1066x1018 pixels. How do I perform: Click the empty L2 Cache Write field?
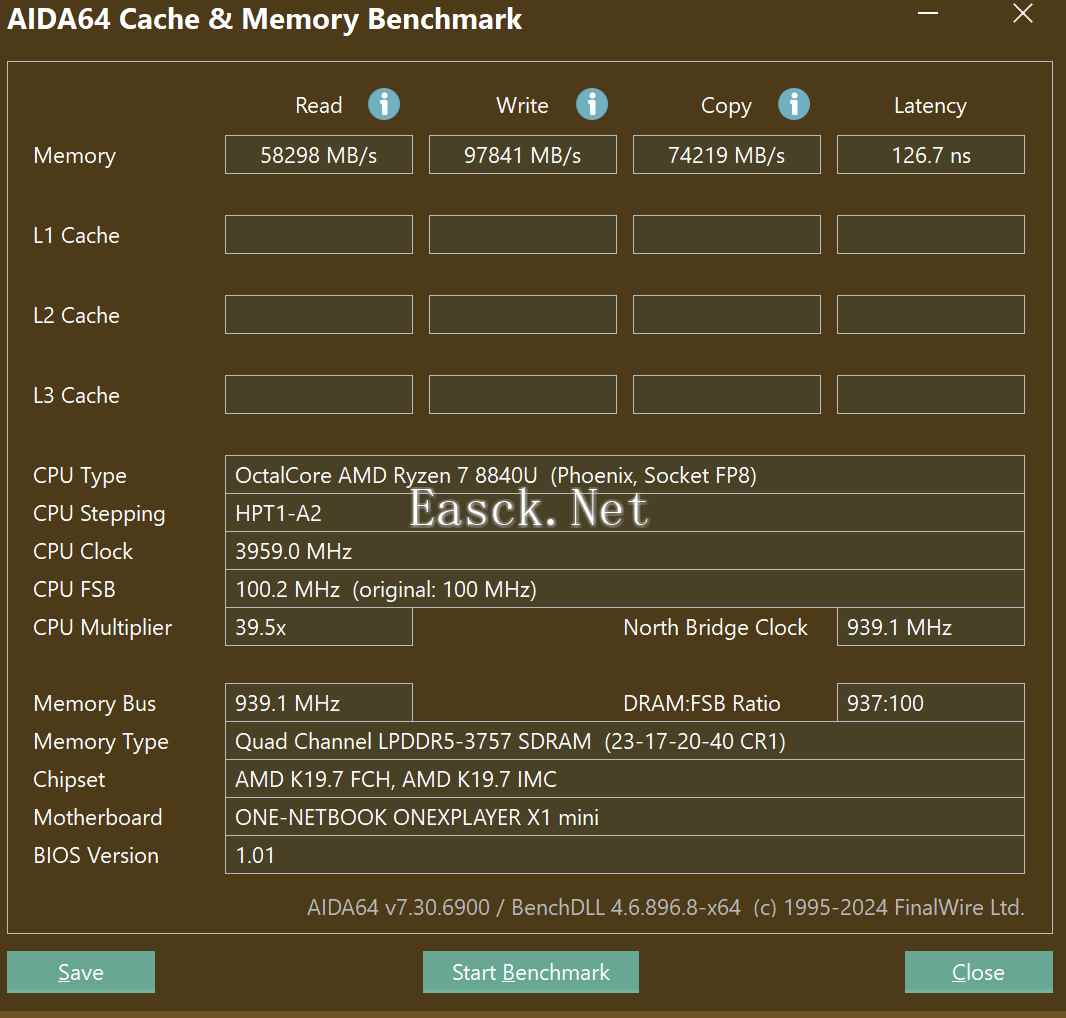[x=523, y=315]
